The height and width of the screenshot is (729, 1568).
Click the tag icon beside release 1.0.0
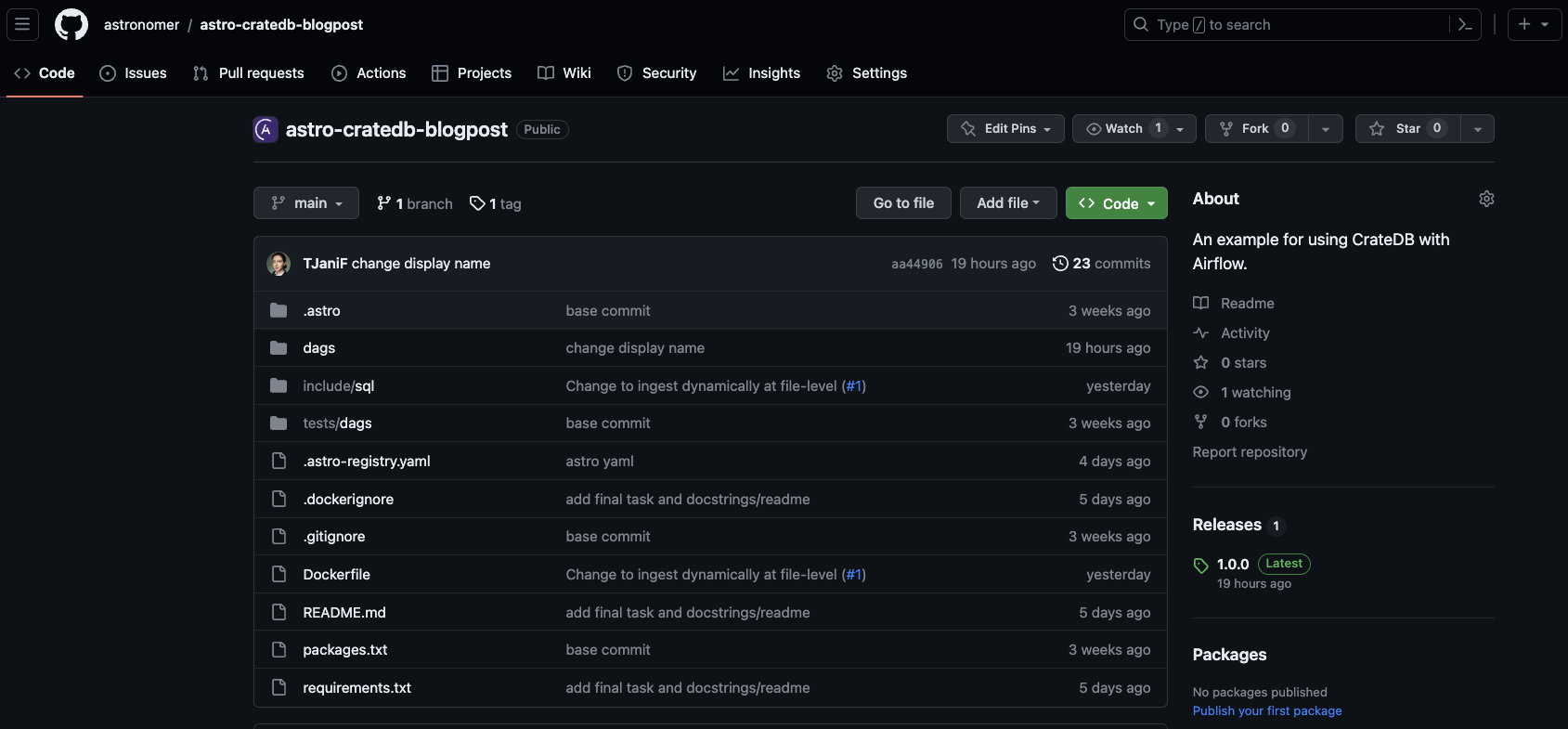tap(1201, 566)
